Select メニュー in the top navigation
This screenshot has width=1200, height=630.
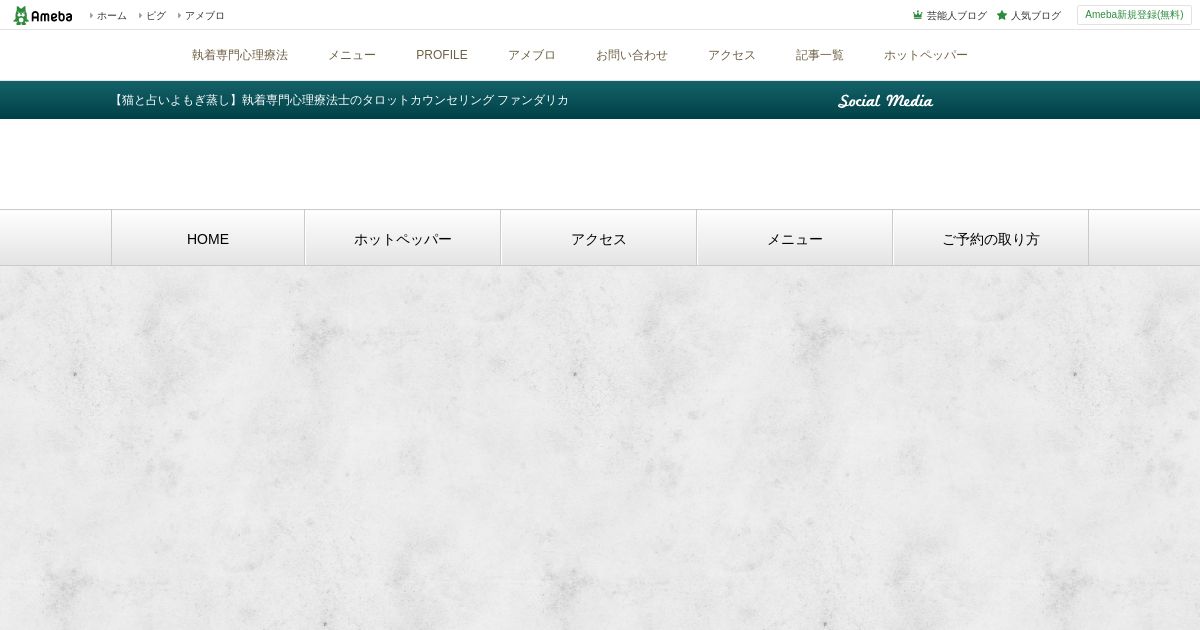[x=352, y=55]
